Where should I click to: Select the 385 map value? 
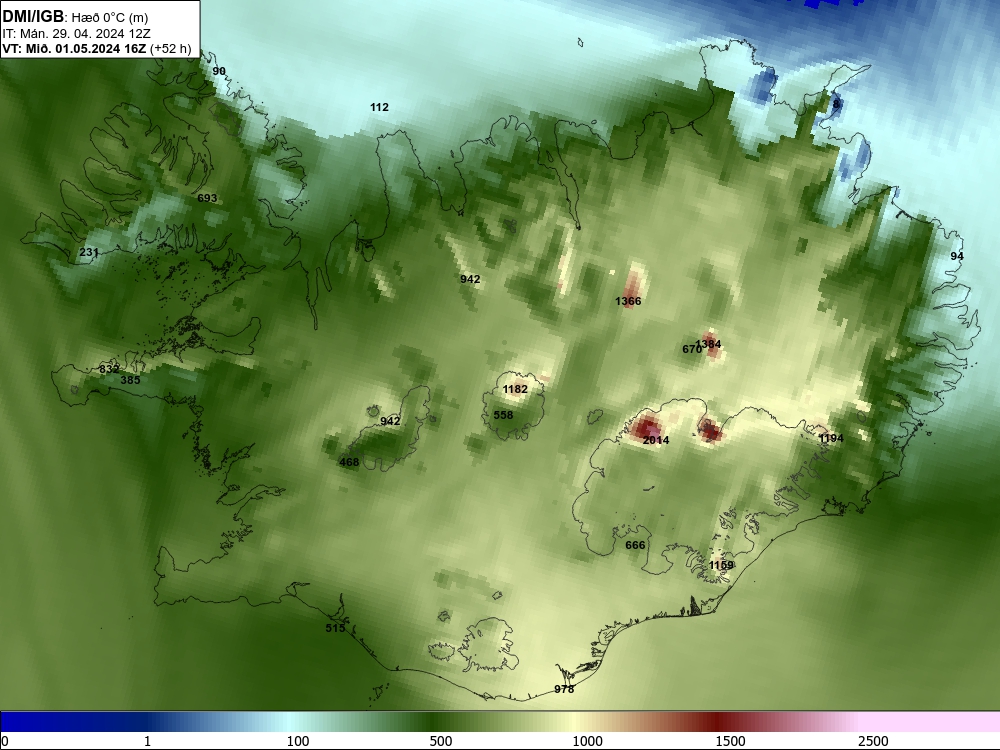pos(130,379)
